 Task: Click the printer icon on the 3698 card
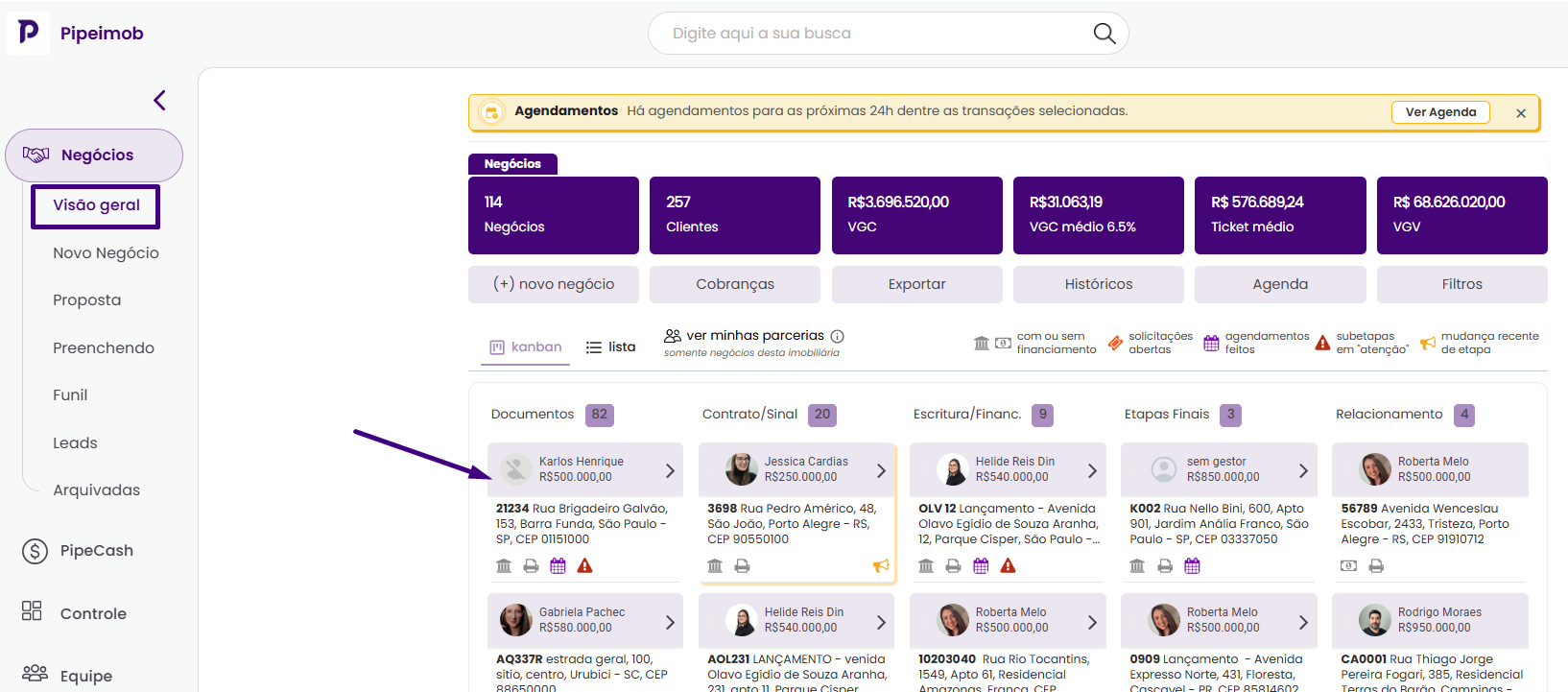click(742, 566)
